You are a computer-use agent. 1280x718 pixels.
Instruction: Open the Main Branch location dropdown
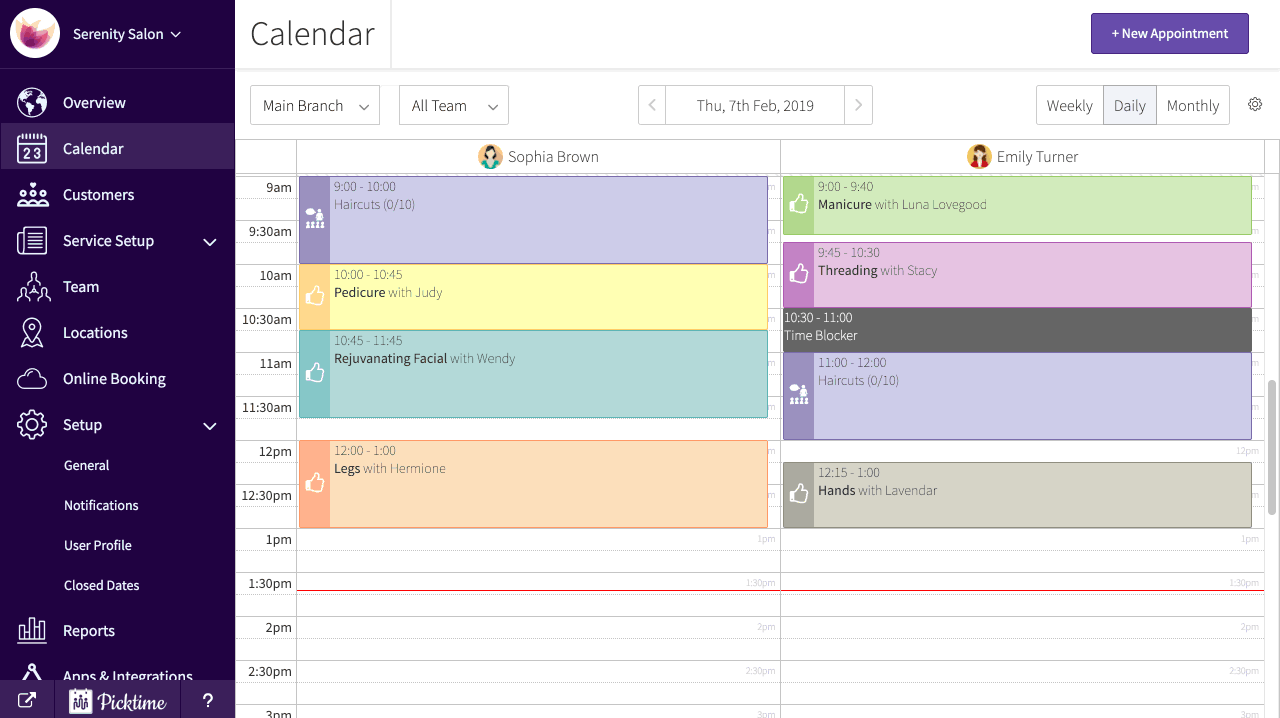coord(314,105)
